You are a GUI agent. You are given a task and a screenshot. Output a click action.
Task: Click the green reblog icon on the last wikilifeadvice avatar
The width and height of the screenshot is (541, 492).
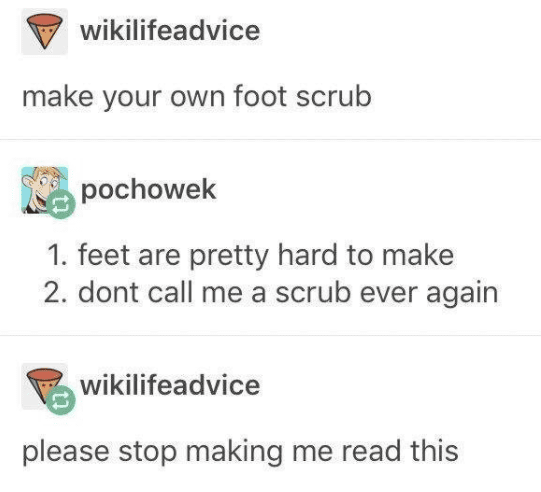[x=61, y=400]
